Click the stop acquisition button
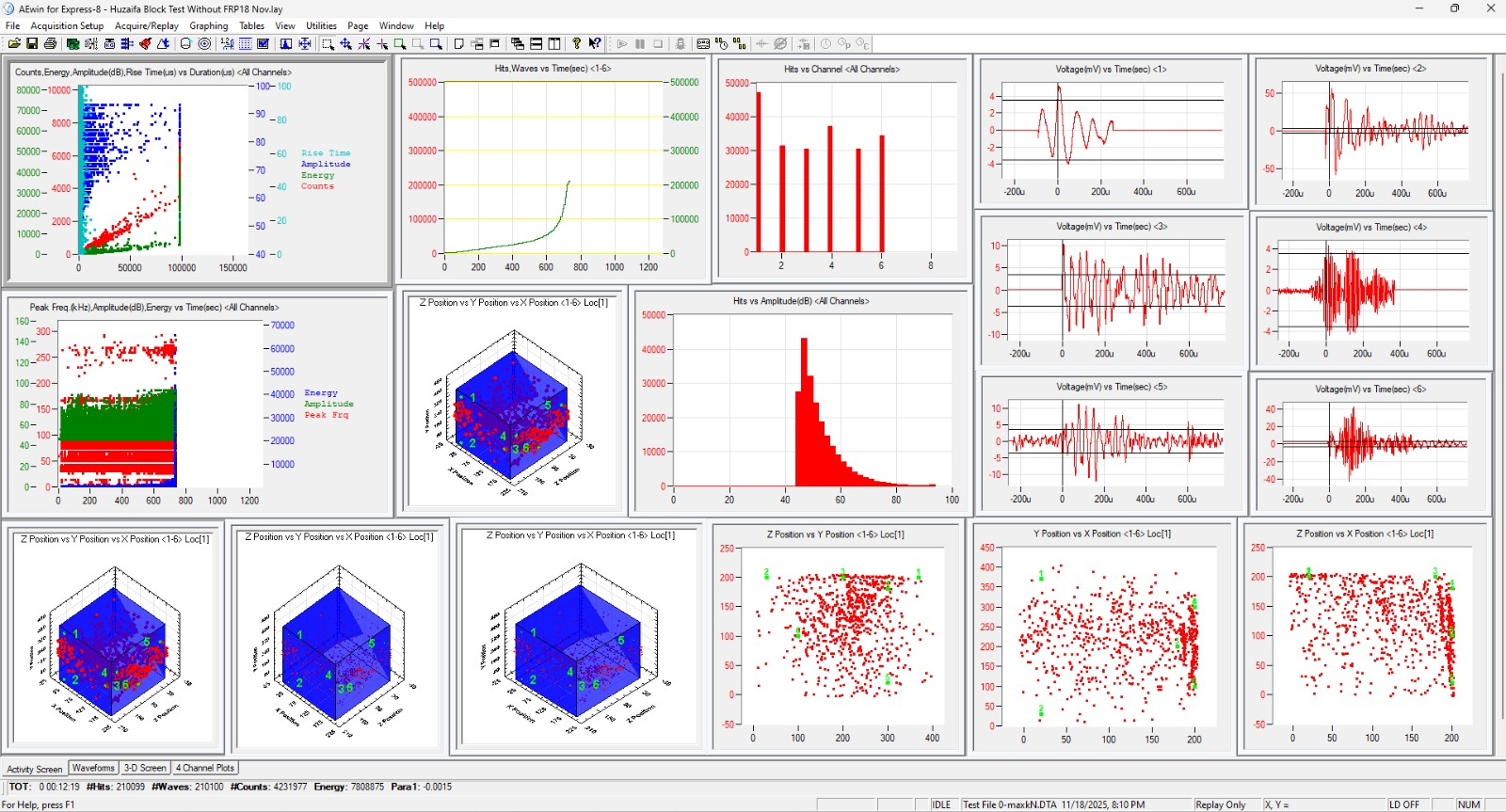Image resolution: width=1506 pixels, height=812 pixels. click(658, 44)
